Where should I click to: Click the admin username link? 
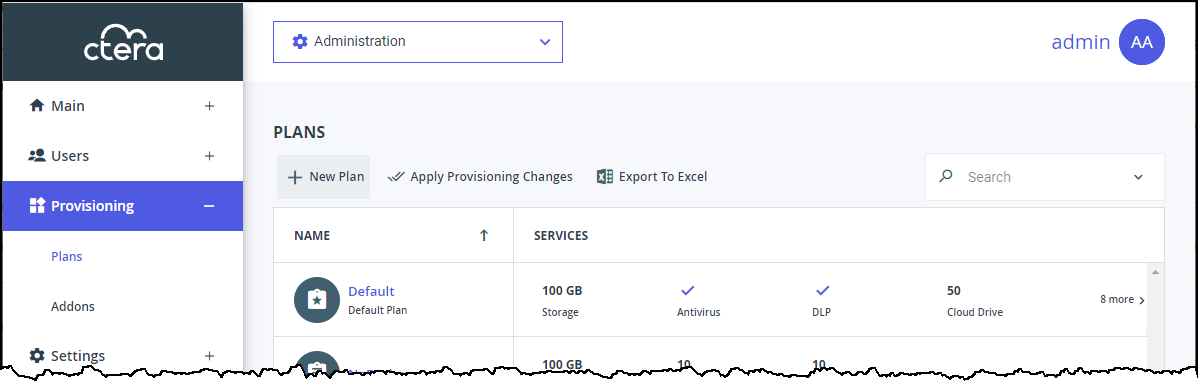(1080, 42)
